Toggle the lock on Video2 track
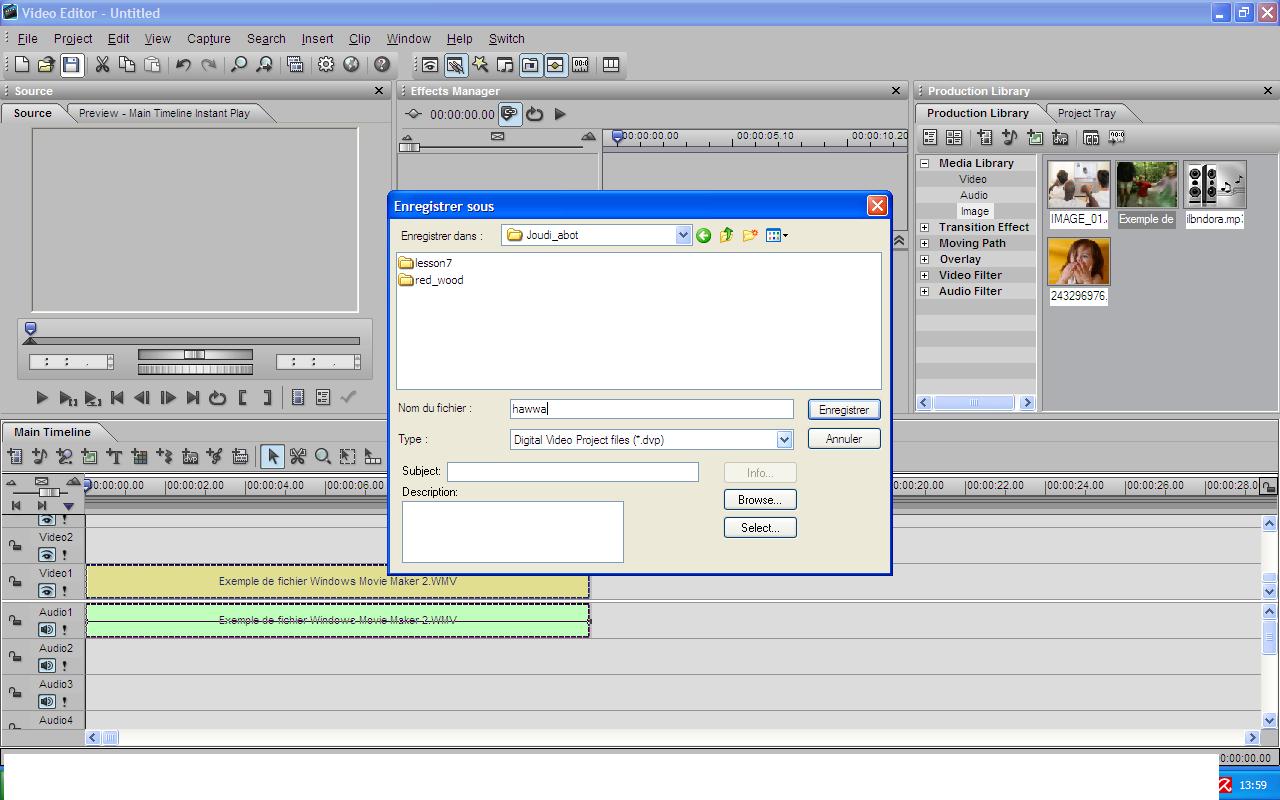 pyautogui.click(x=15, y=546)
